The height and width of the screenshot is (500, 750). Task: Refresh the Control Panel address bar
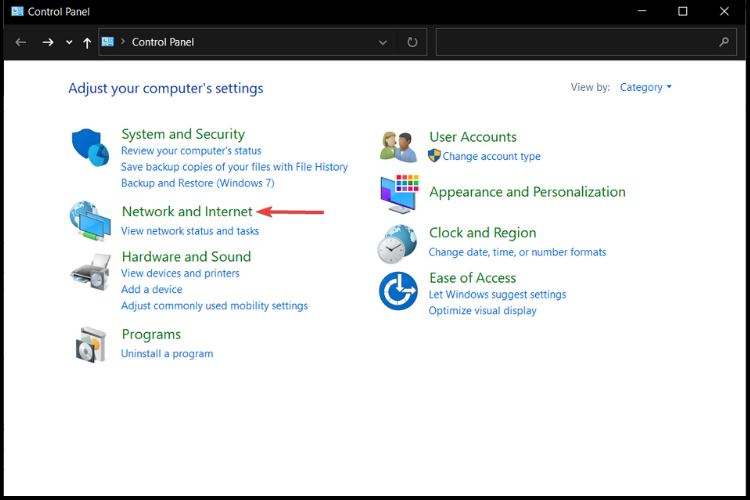pos(412,42)
